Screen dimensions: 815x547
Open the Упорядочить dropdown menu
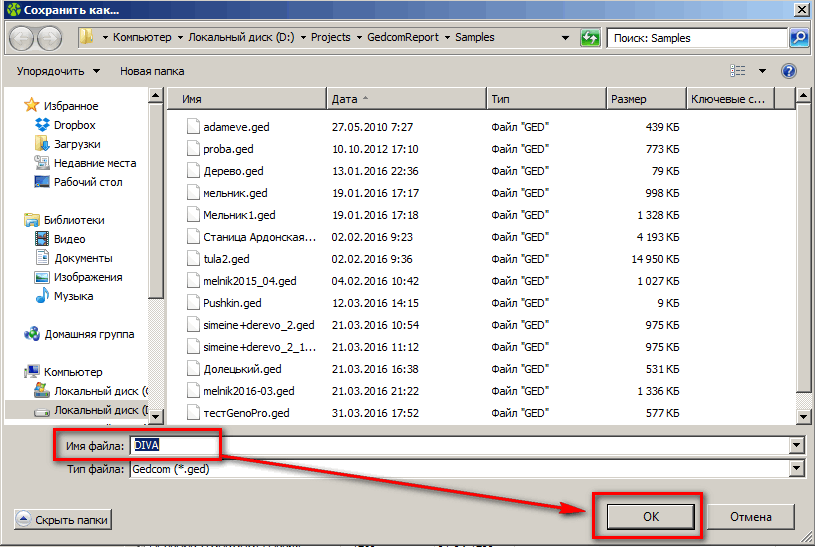pyautogui.click(x=58, y=71)
